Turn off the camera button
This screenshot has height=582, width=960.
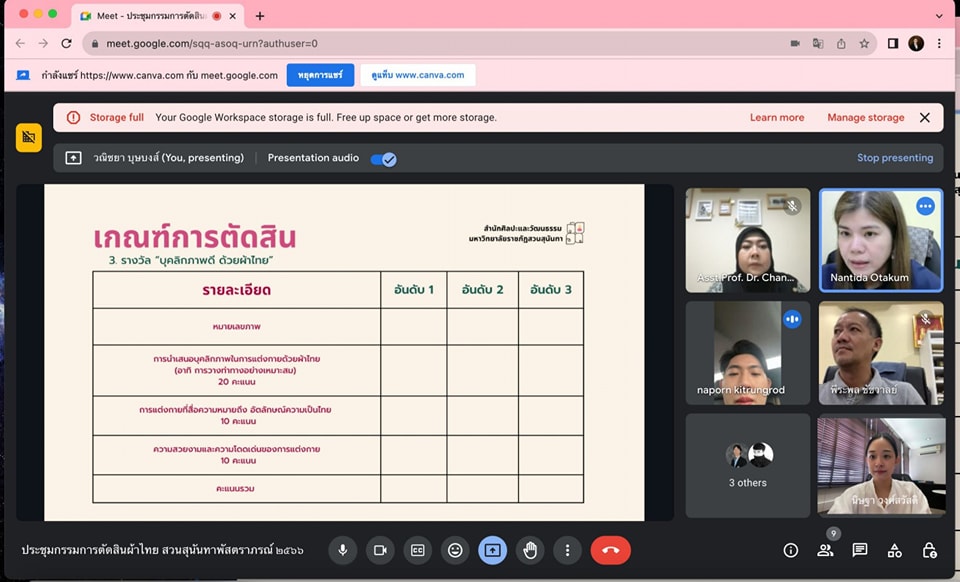tap(380, 550)
